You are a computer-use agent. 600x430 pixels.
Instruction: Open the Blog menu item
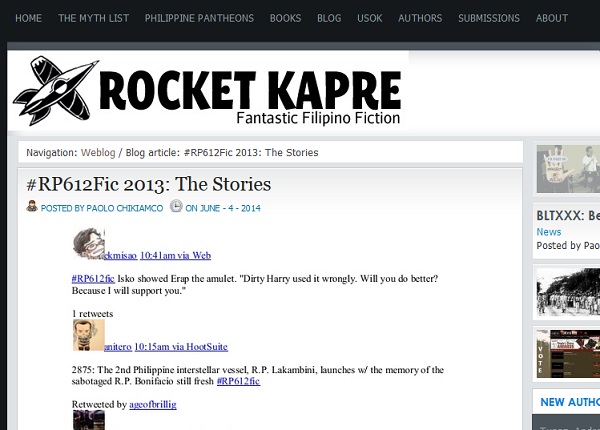coord(329,18)
